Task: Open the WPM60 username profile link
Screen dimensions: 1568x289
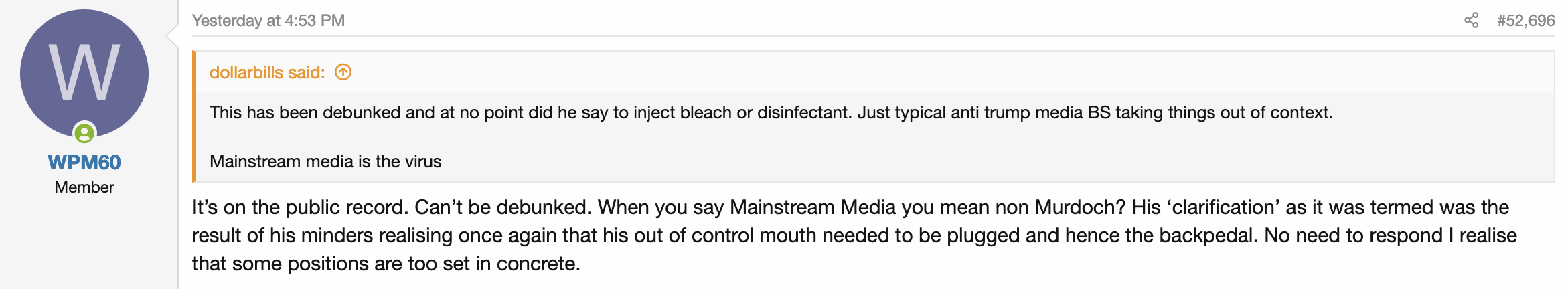Action: coord(84,163)
